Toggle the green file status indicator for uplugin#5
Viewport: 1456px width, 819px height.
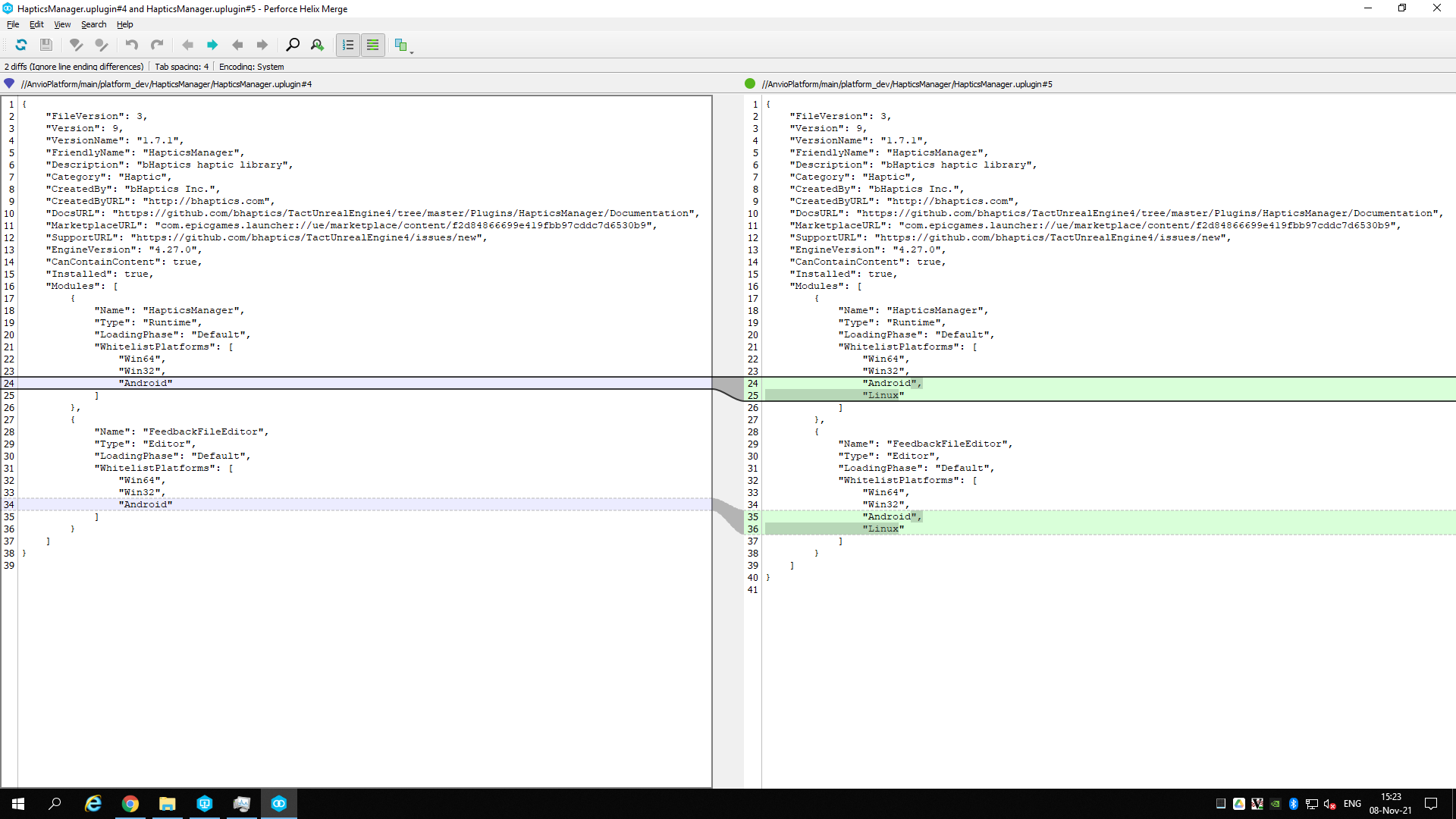[x=748, y=84]
